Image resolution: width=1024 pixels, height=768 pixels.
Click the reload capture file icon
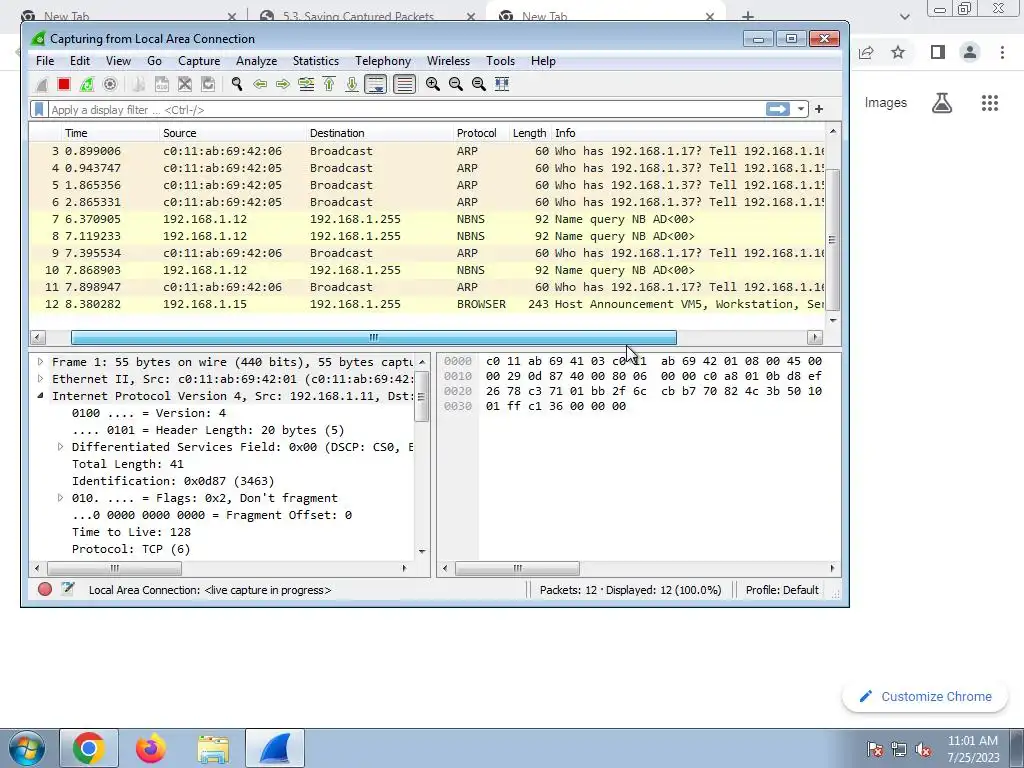(208, 84)
